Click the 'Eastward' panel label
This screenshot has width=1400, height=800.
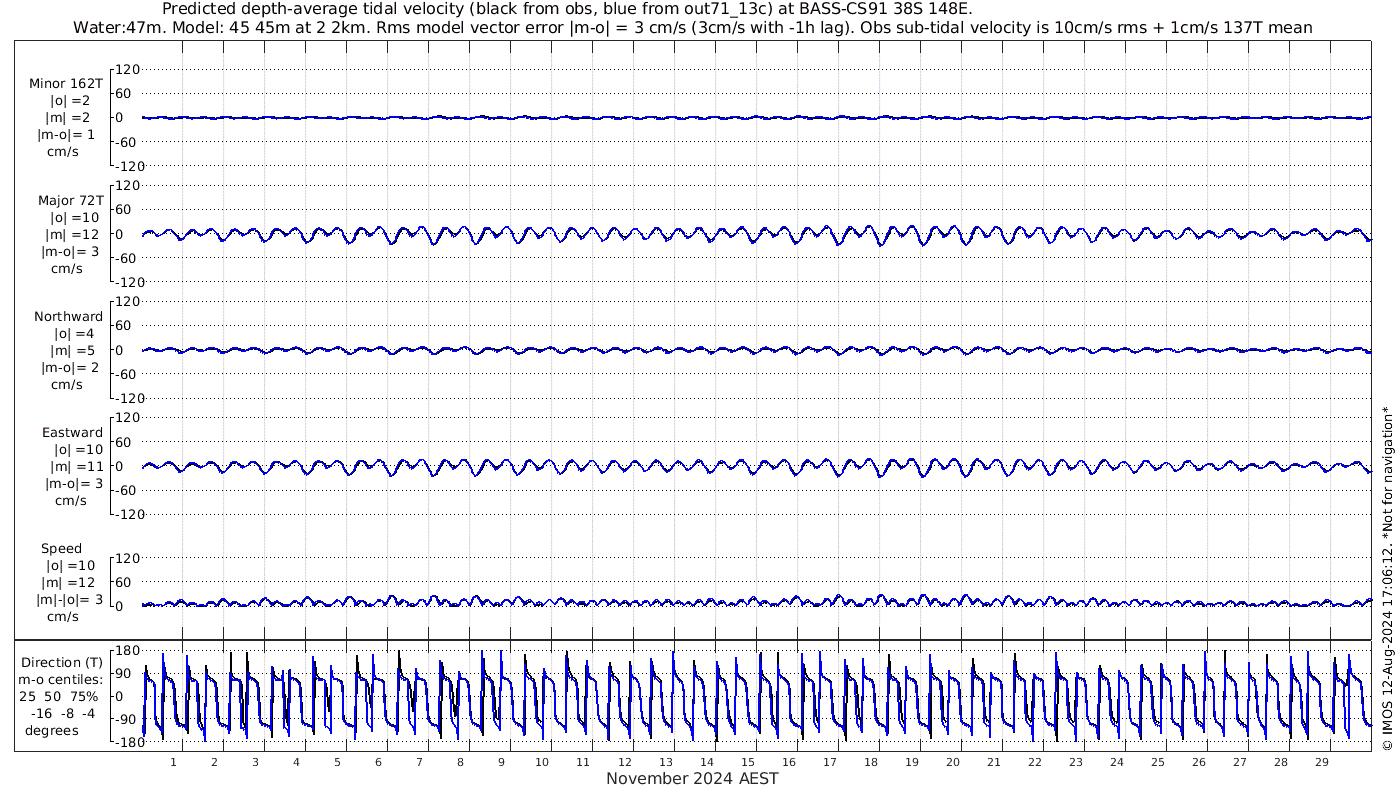coord(72,432)
